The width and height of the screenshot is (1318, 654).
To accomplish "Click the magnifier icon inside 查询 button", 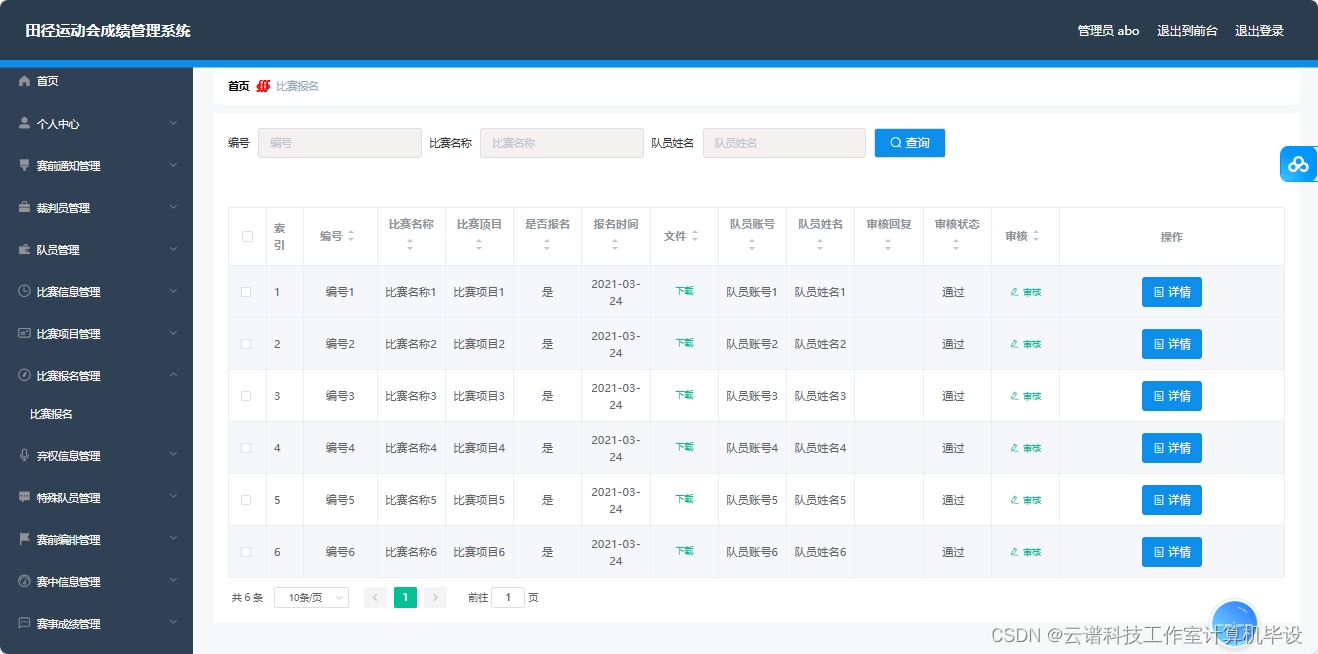I will [x=896, y=142].
